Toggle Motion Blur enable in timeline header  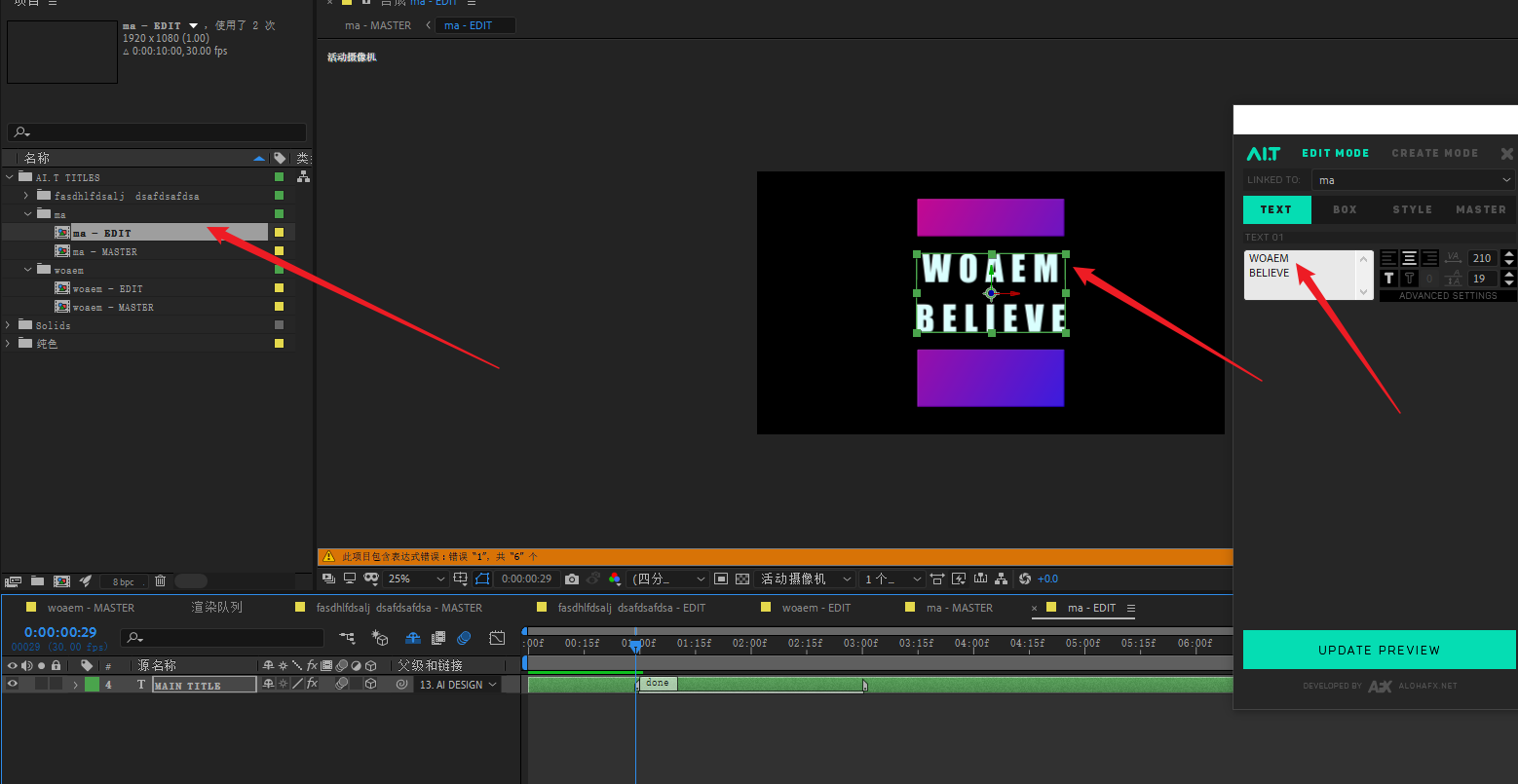click(464, 638)
